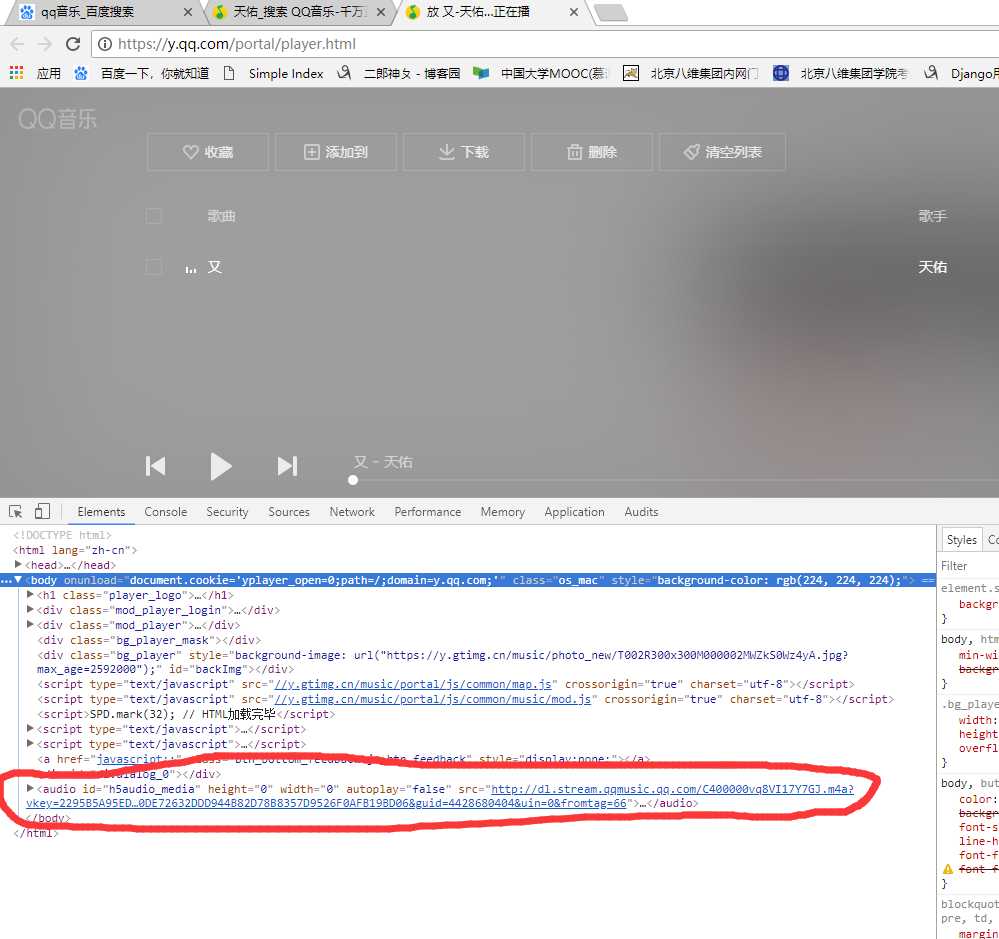Switch to the qq音乐_百度搜索 tab
Image resolution: width=999 pixels, height=939 pixels.
pyautogui.click(x=105, y=12)
